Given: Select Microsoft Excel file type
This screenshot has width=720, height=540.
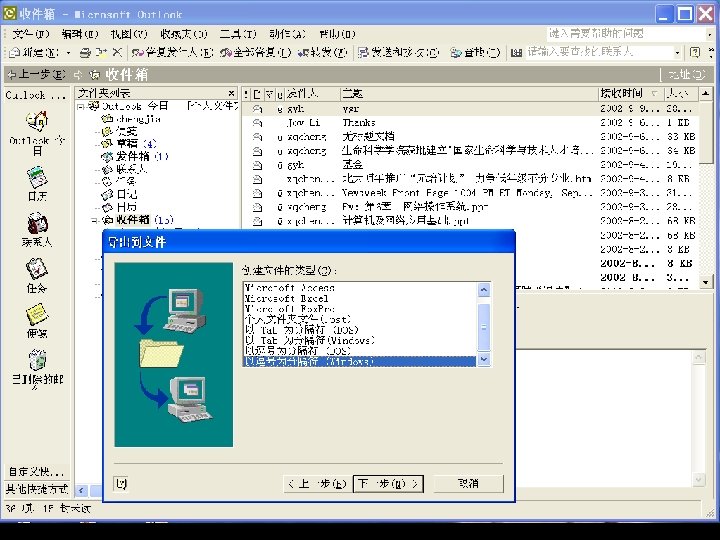Looking at the screenshot, I should point(360,298).
